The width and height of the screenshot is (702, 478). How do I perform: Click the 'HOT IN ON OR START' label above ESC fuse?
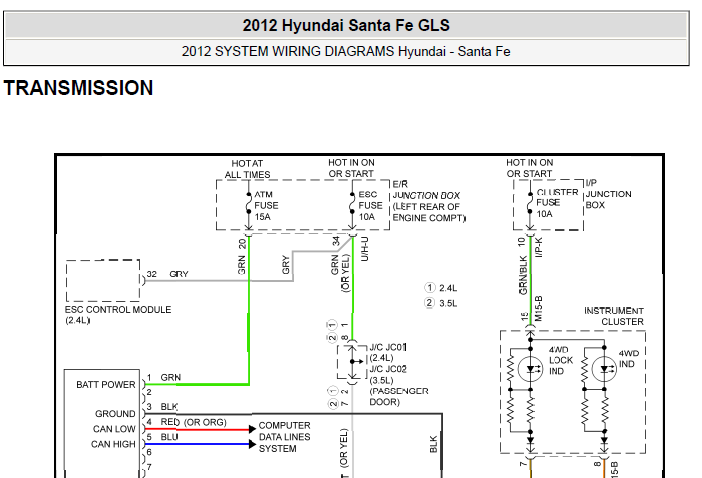pos(351,168)
